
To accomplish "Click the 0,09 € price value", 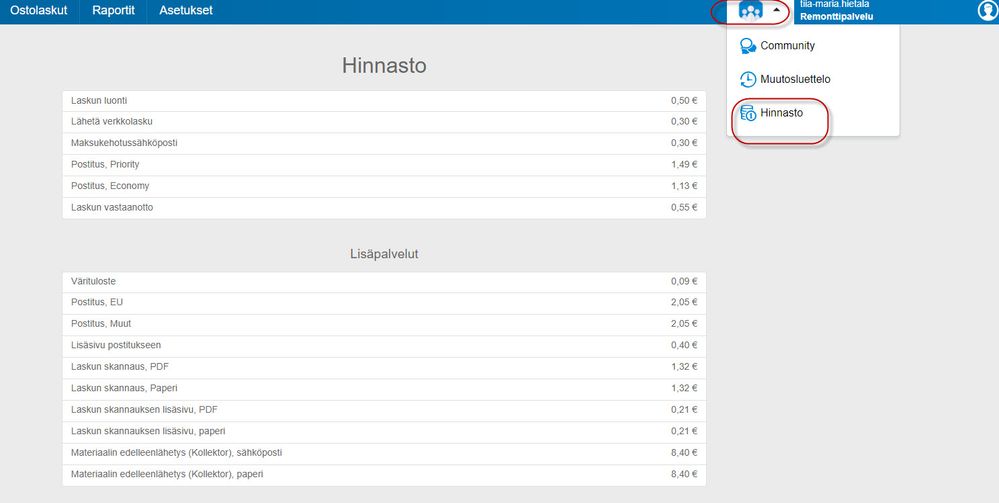I will pos(684,282).
